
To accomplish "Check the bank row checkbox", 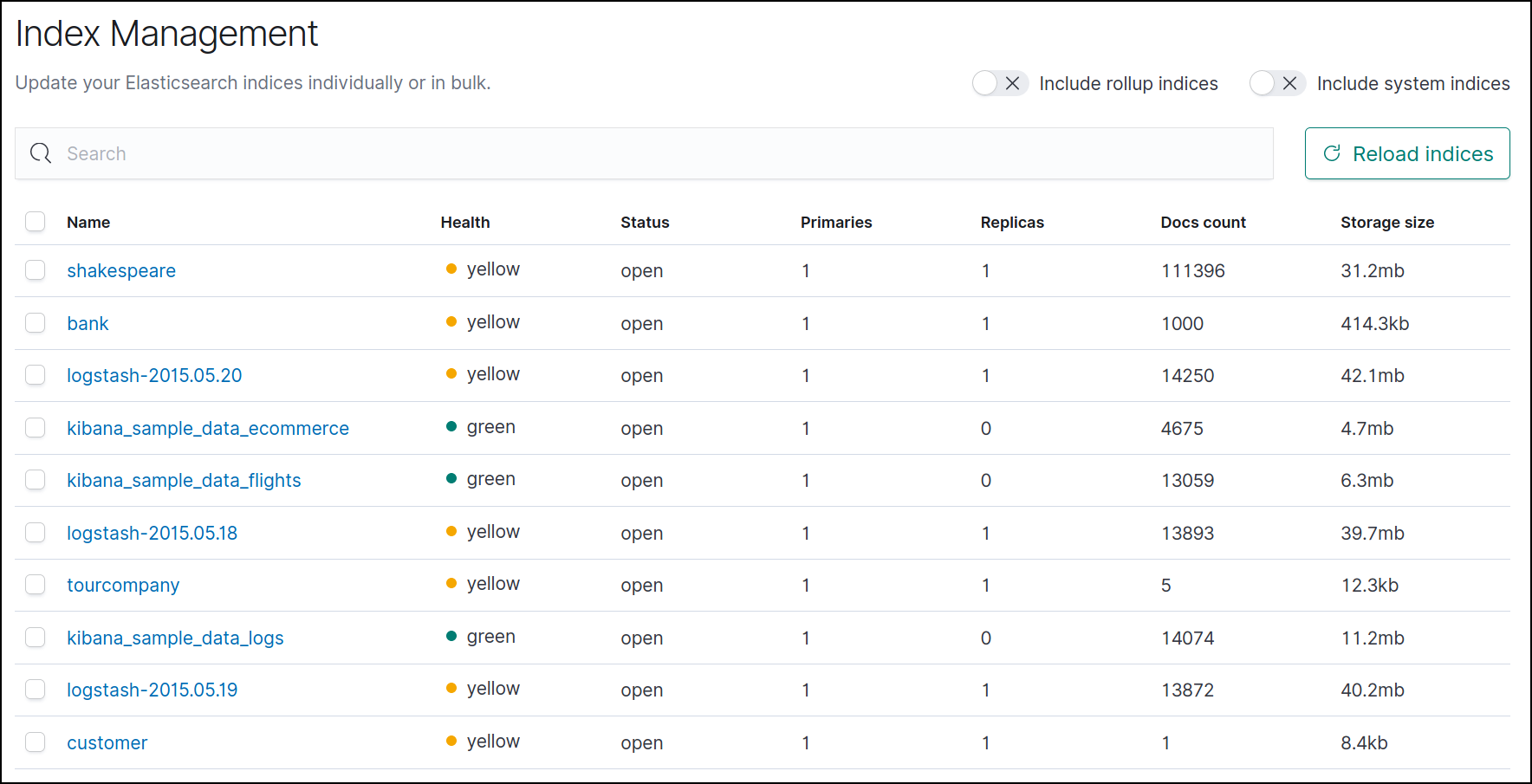I will click(x=36, y=323).
